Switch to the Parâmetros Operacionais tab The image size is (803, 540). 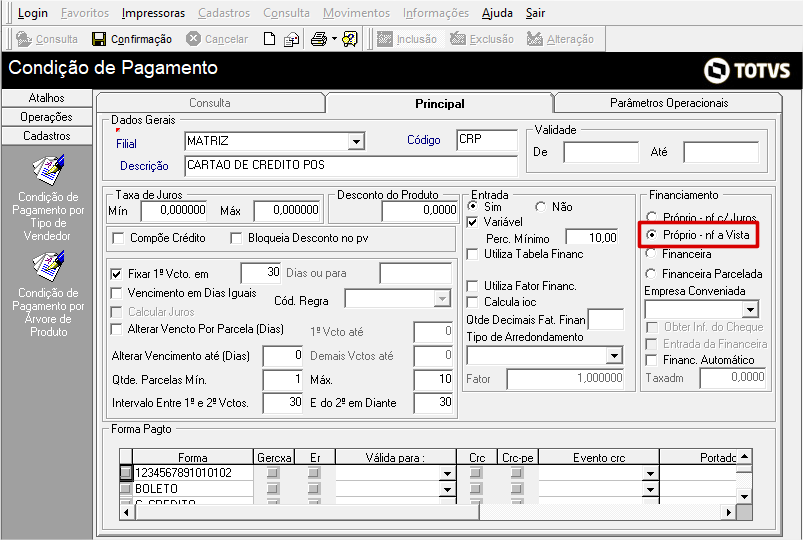(x=669, y=103)
